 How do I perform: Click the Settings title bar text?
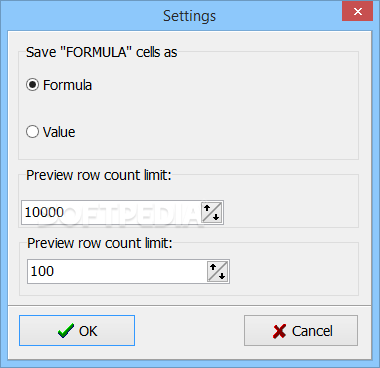190,16
